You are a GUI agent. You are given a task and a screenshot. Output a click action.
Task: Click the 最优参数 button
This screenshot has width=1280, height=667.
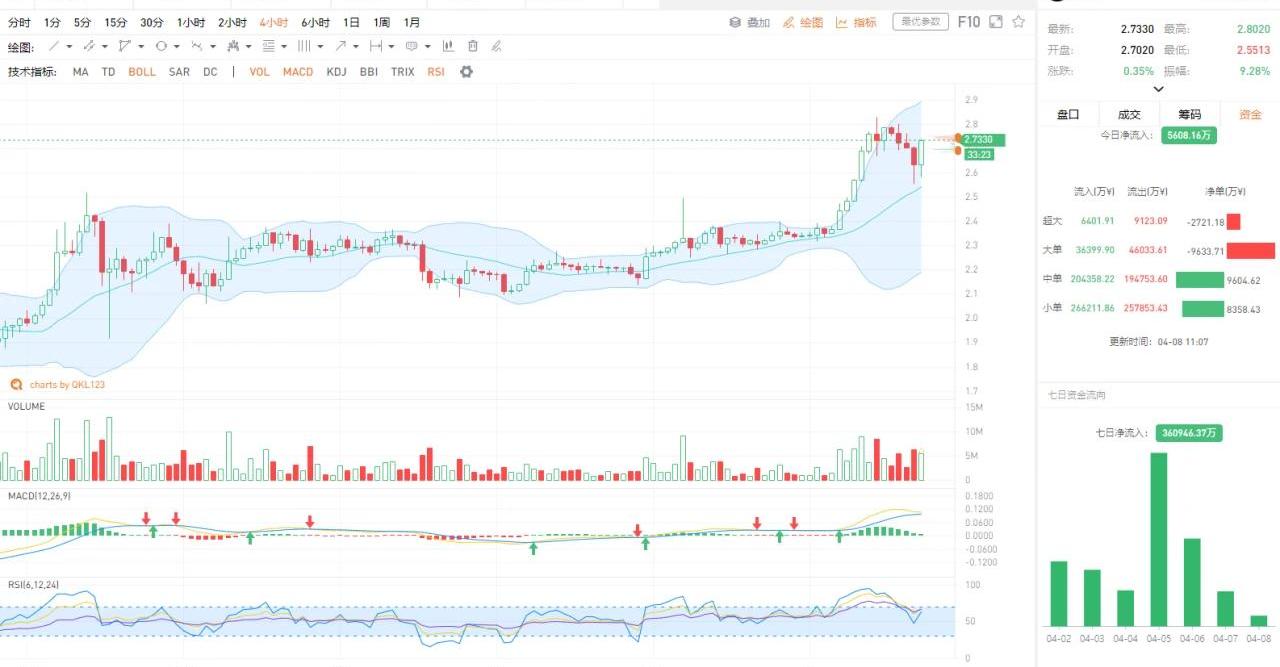920,22
